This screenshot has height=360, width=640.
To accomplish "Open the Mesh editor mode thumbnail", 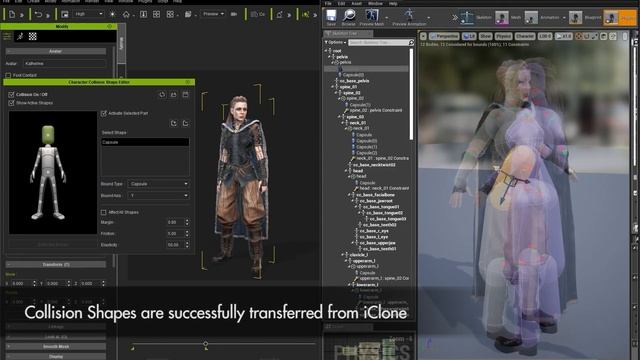I will pyautogui.click(x=502, y=18).
